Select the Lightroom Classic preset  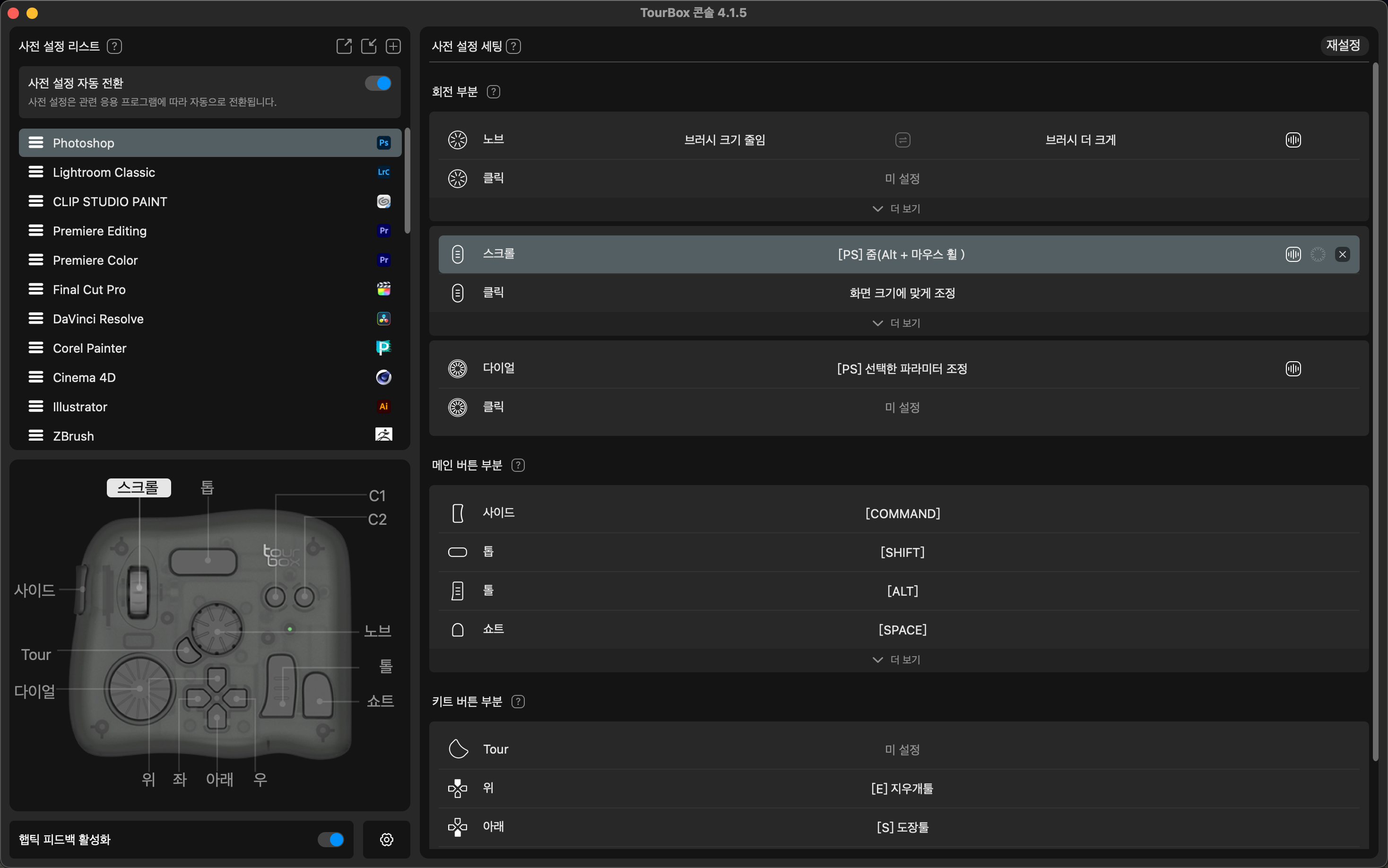point(210,172)
